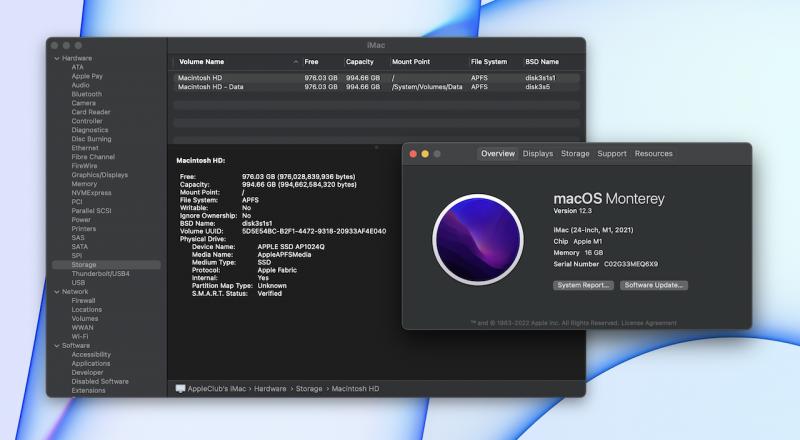Open Firewall under Network
Viewport: 800px width, 440px height.
[84, 301]
